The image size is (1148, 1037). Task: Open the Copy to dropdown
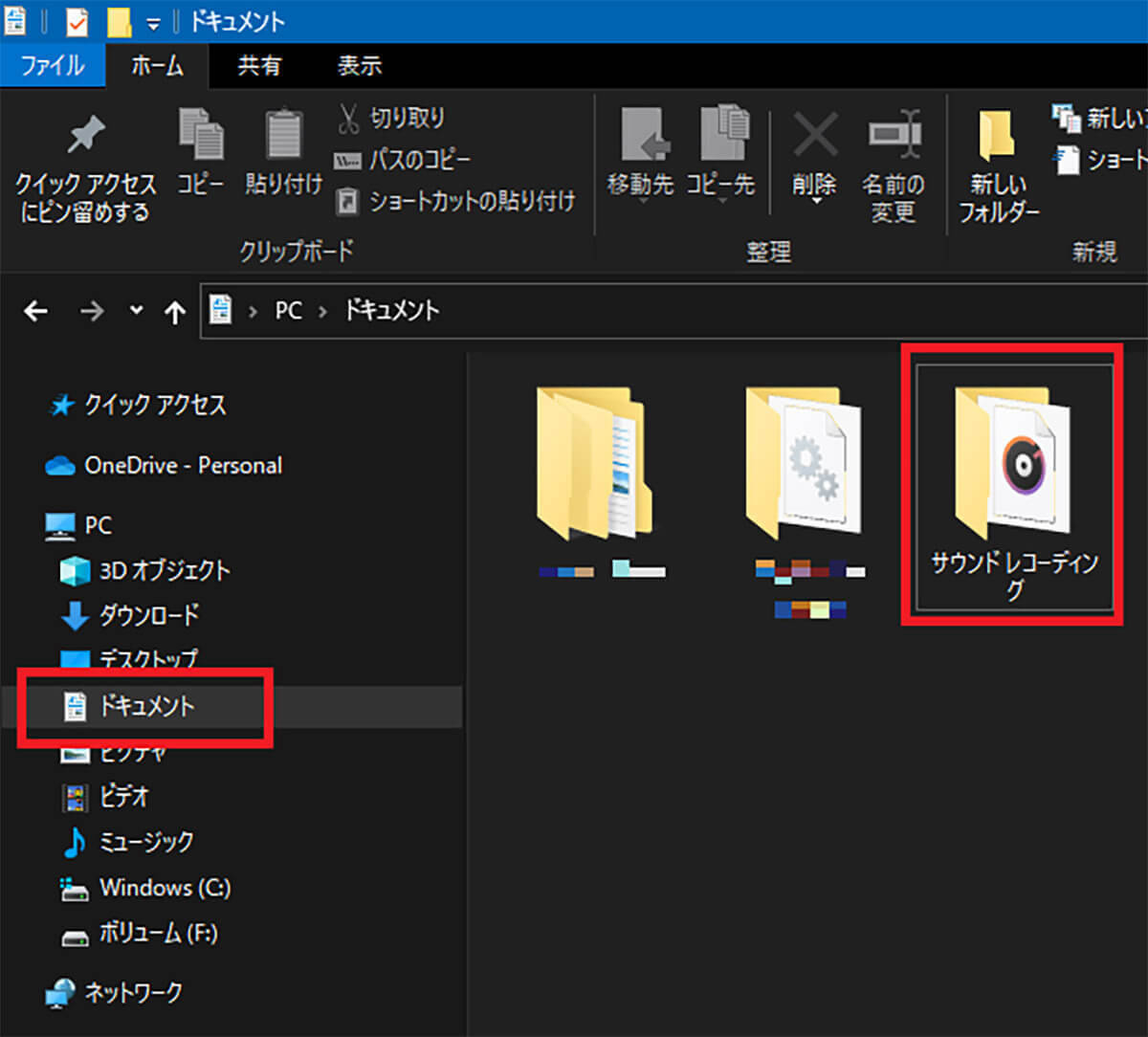[721, 153]
